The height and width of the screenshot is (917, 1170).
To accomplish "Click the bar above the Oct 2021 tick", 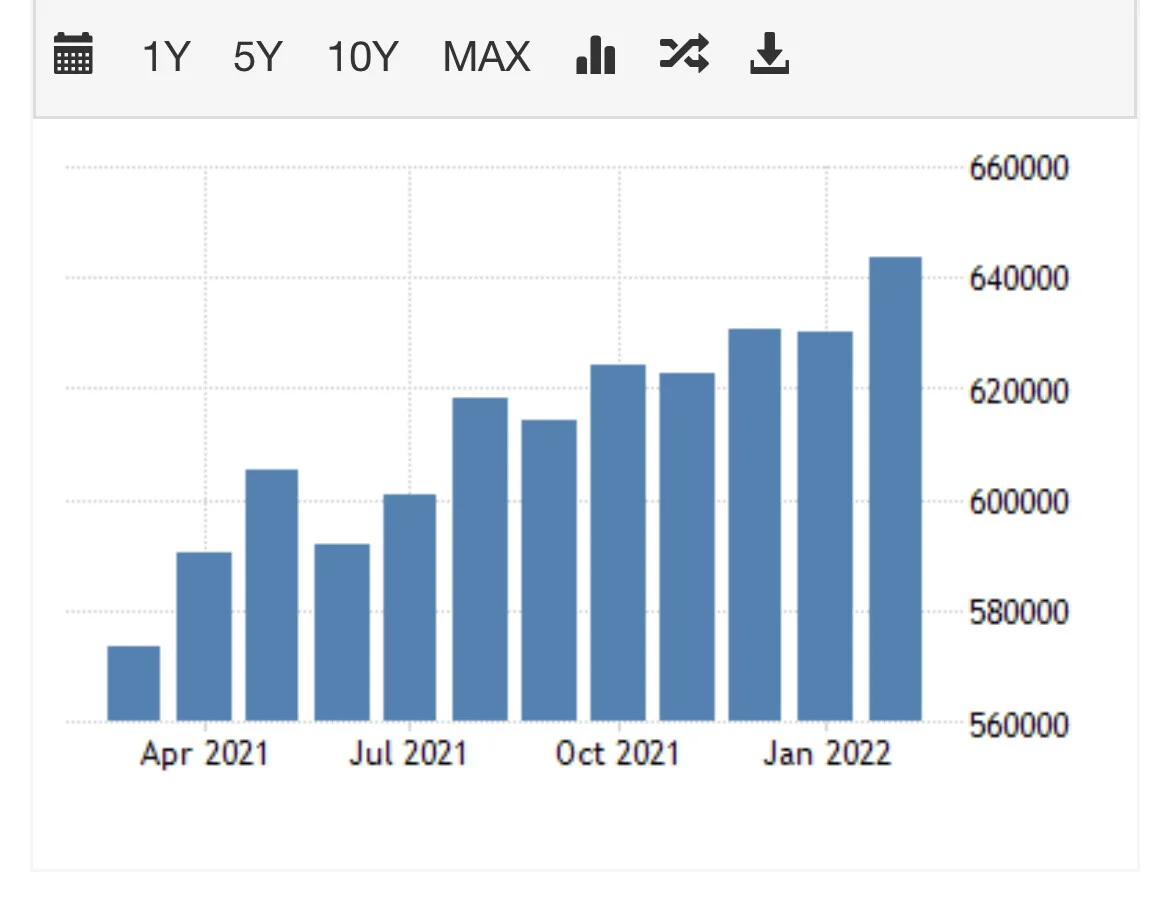I will pos(618,543).
